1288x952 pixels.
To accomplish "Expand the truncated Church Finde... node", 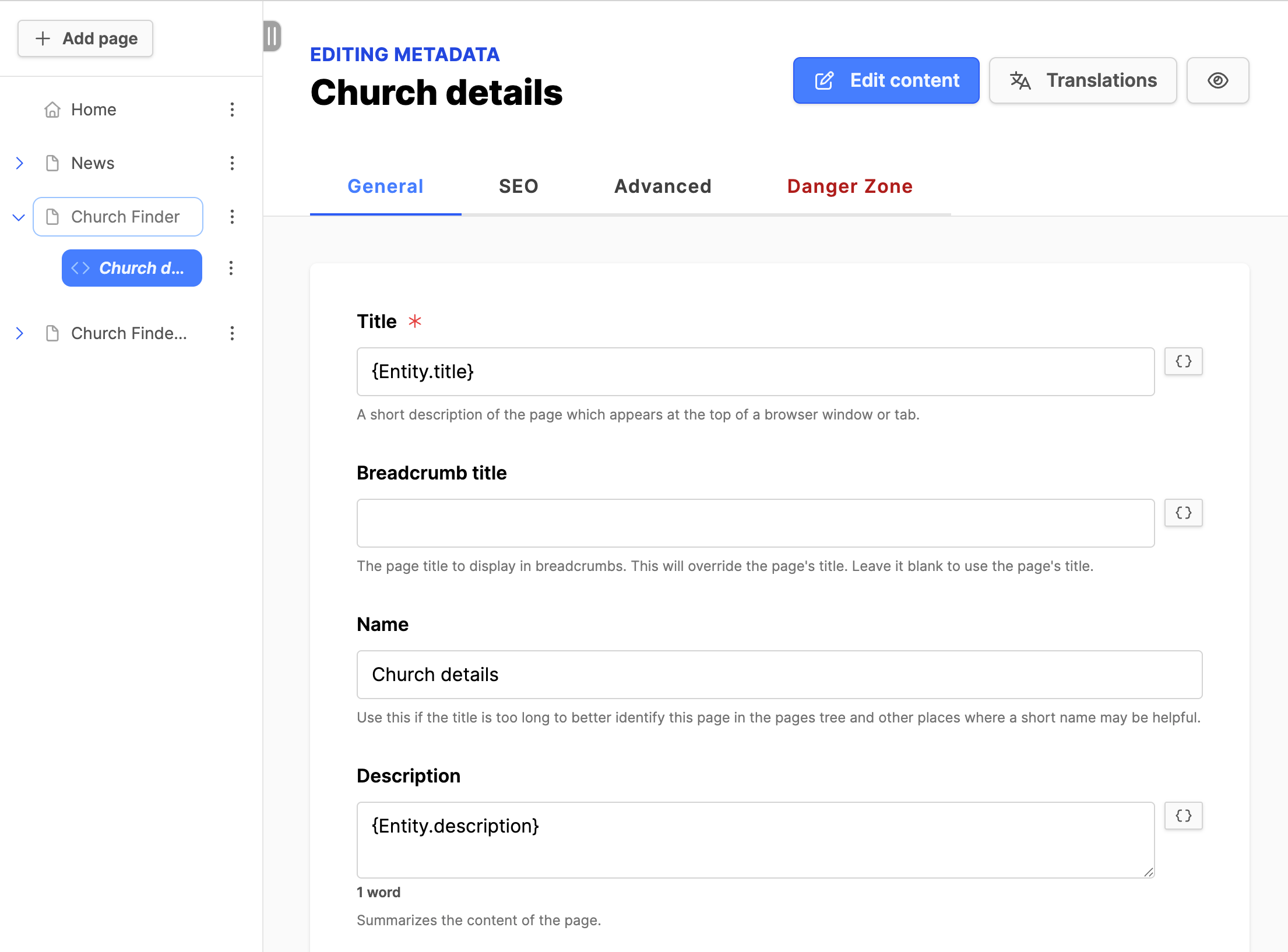I will click(x=19, y=333).
